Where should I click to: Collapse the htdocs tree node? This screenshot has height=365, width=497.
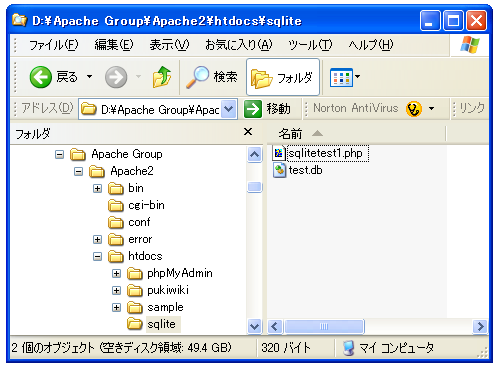tap(97, 256)
